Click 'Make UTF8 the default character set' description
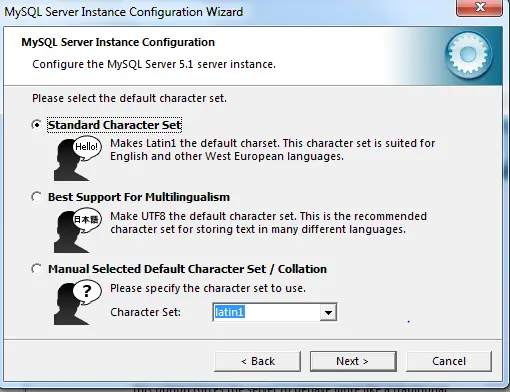This screenshot has height=392, width=510. point(268,223)
